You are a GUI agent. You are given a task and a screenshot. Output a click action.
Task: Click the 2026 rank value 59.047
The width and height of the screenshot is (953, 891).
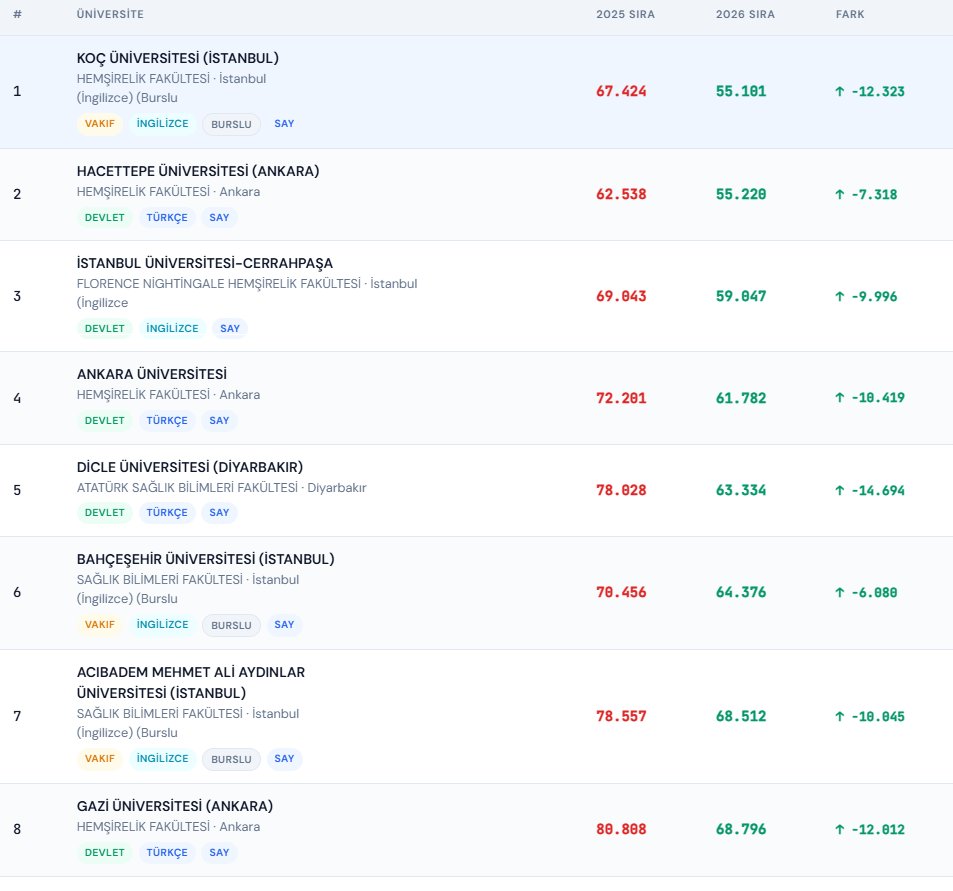click(741, 296)
